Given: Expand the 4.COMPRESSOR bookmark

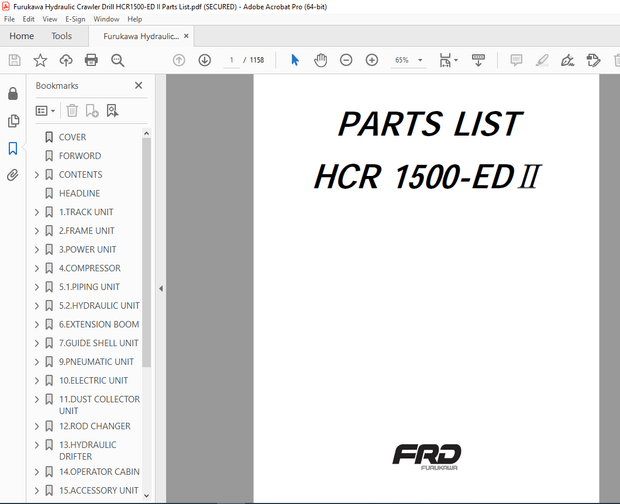Looking at the screenshot, I should click(x=37, y=268).
